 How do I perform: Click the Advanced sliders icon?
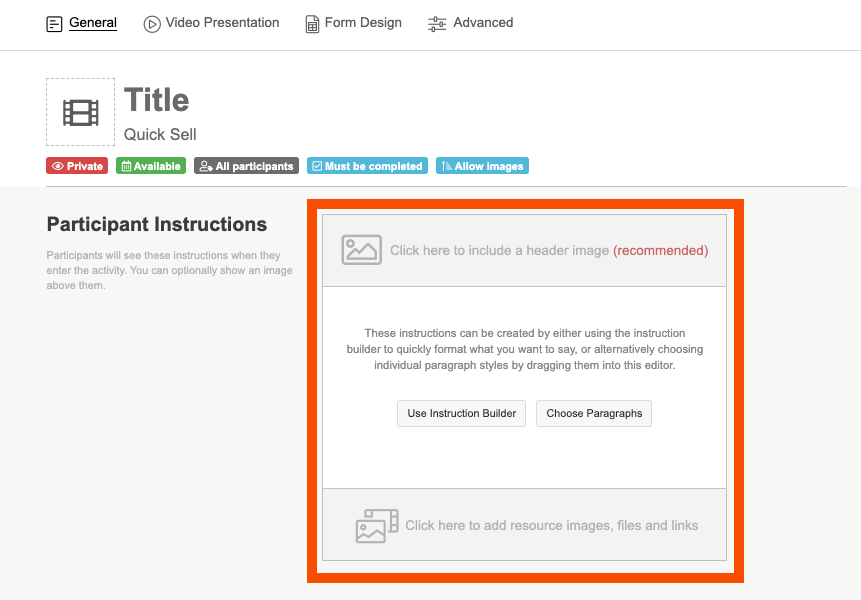437,24
